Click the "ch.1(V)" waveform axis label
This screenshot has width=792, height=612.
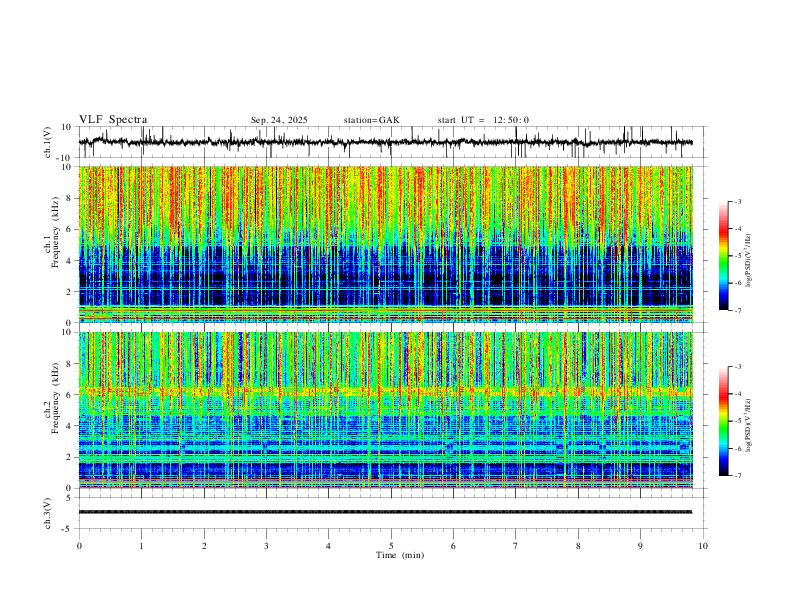(48, 142)
